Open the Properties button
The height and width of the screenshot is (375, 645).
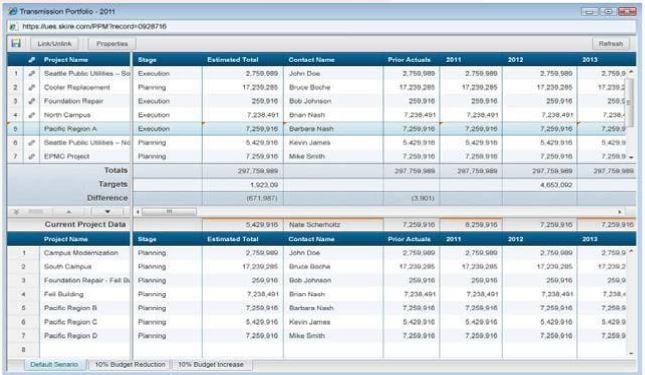[112, 44]
